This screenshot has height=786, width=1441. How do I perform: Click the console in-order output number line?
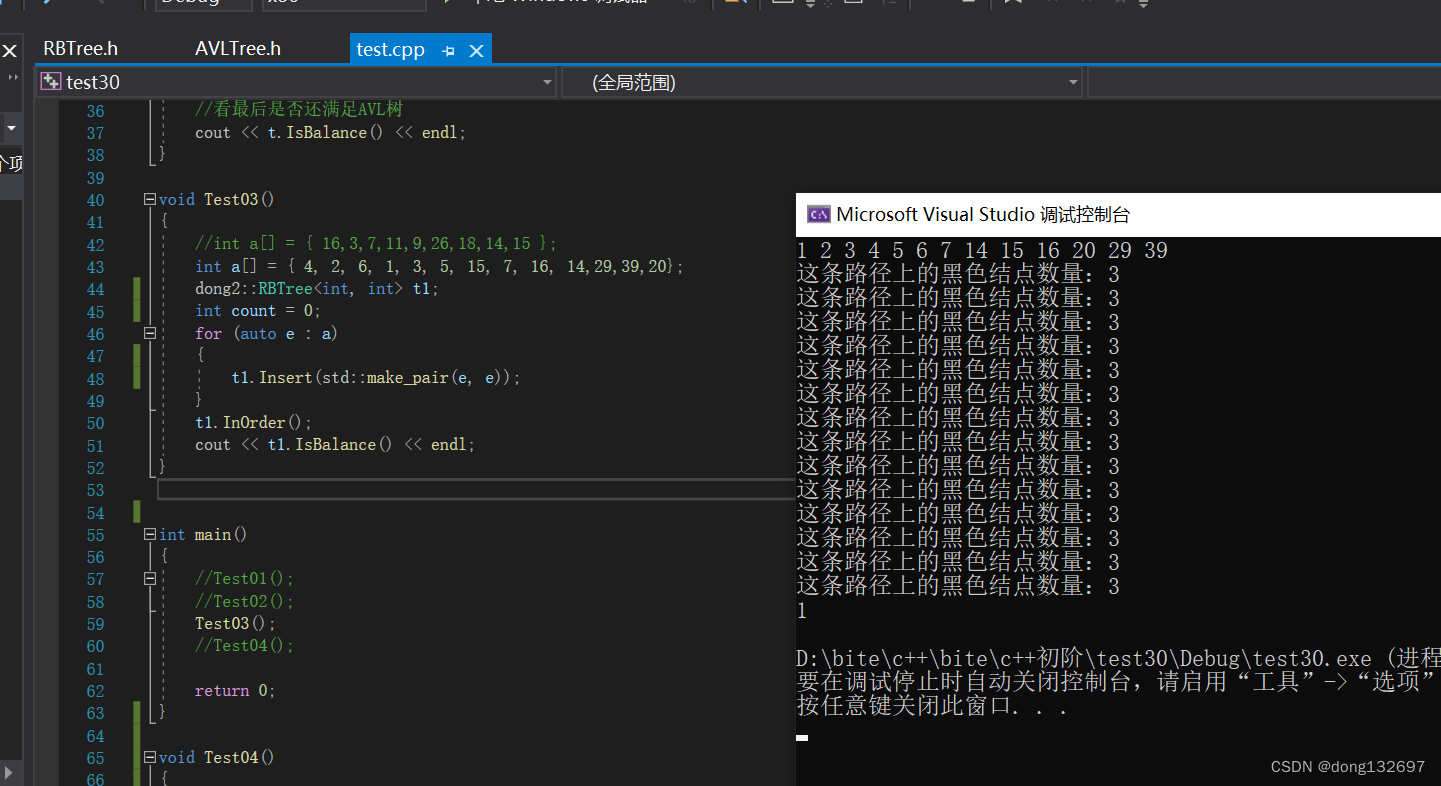982,250
